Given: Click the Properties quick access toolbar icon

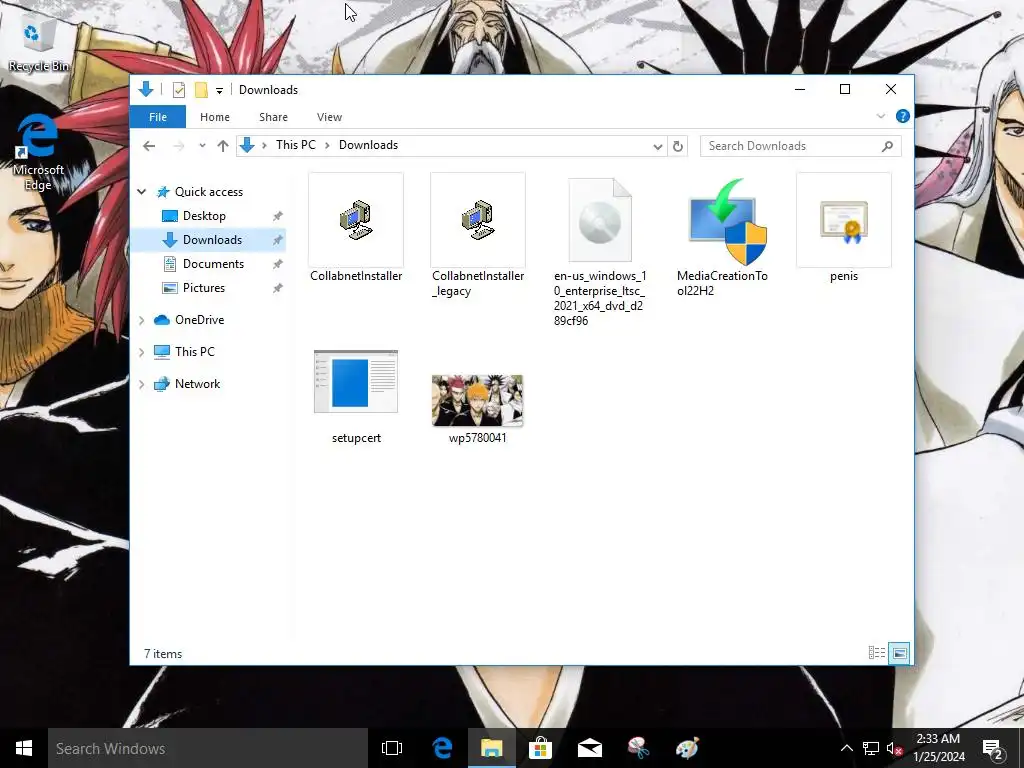Looking at the screenshot, I should click(179, 89).
